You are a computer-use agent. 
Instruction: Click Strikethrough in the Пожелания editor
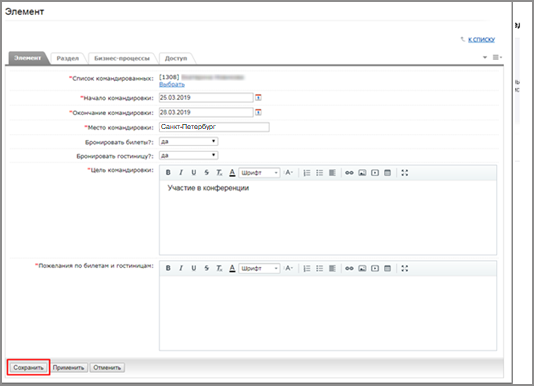[x=206, y=268]
